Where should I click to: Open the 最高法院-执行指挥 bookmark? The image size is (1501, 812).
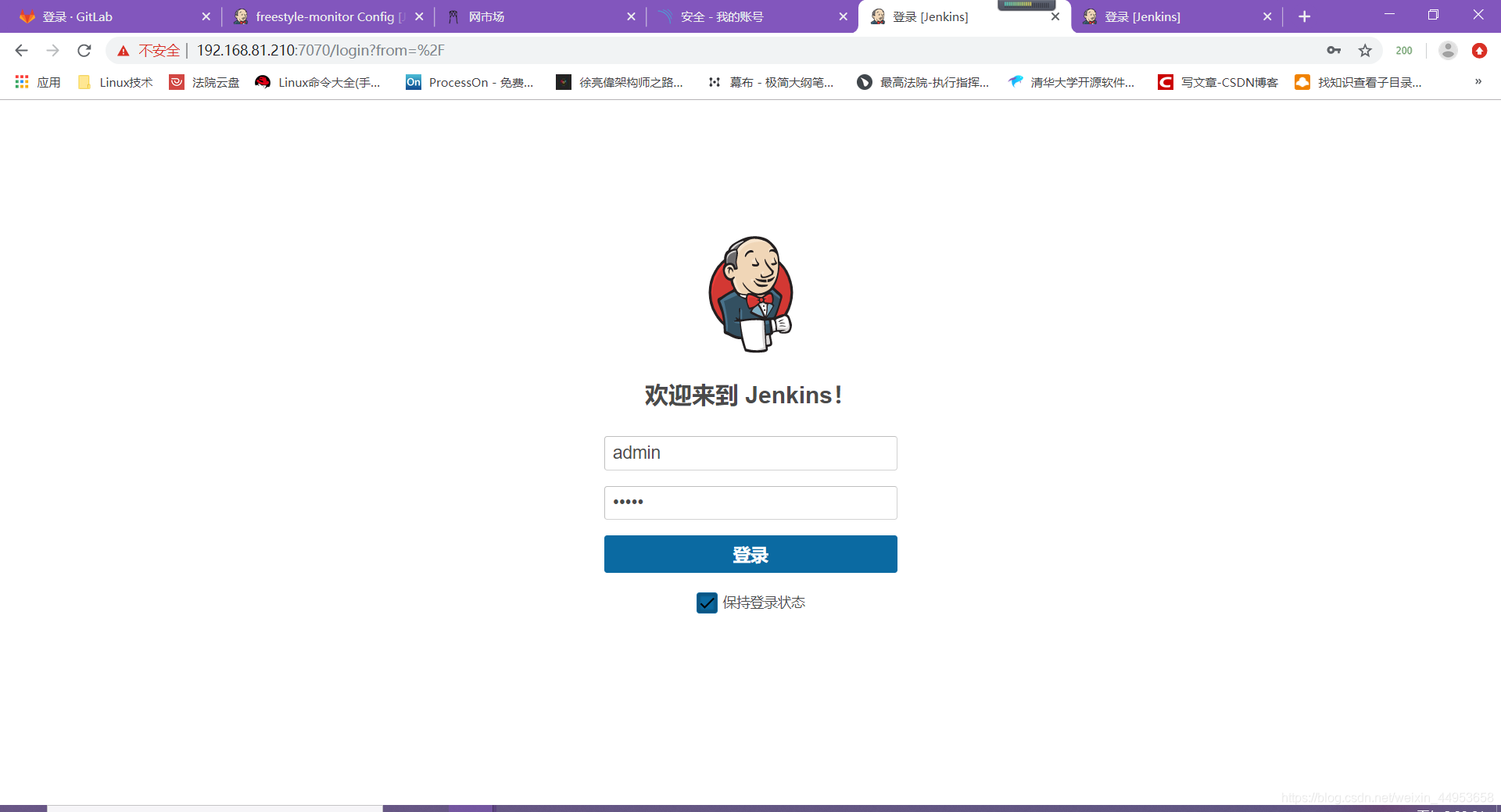(923, 82)
